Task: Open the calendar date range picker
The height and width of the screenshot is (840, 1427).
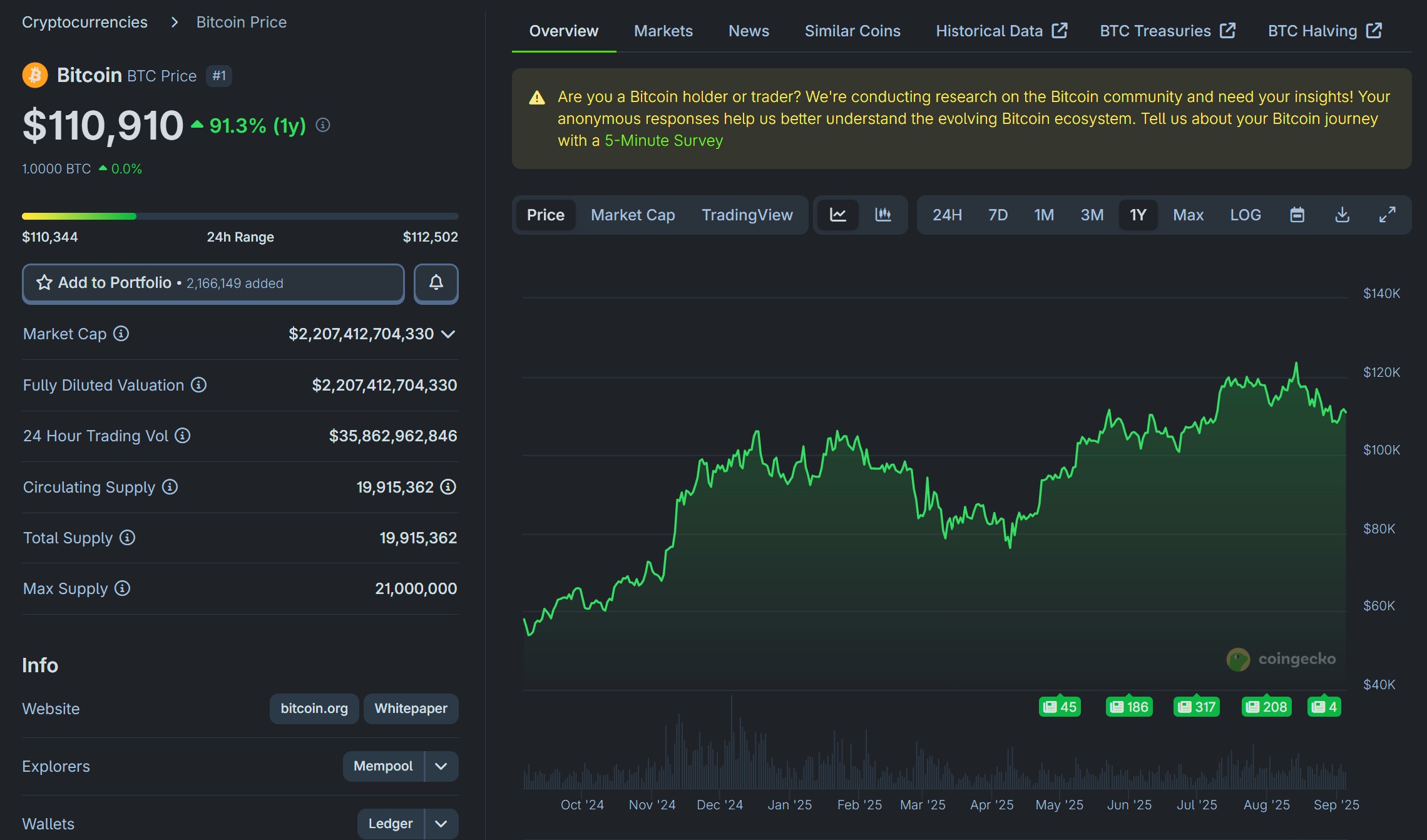Action: click(1297, 215)
